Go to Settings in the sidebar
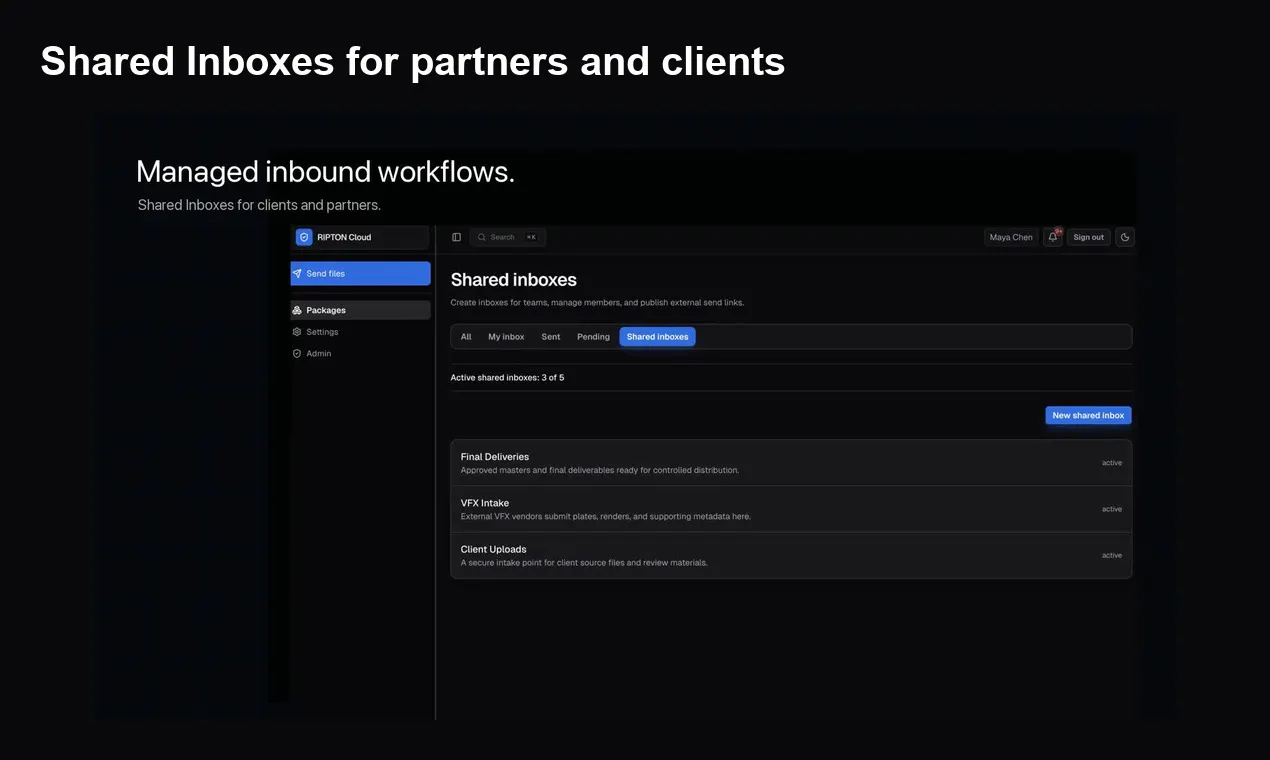 coord(361,332)
